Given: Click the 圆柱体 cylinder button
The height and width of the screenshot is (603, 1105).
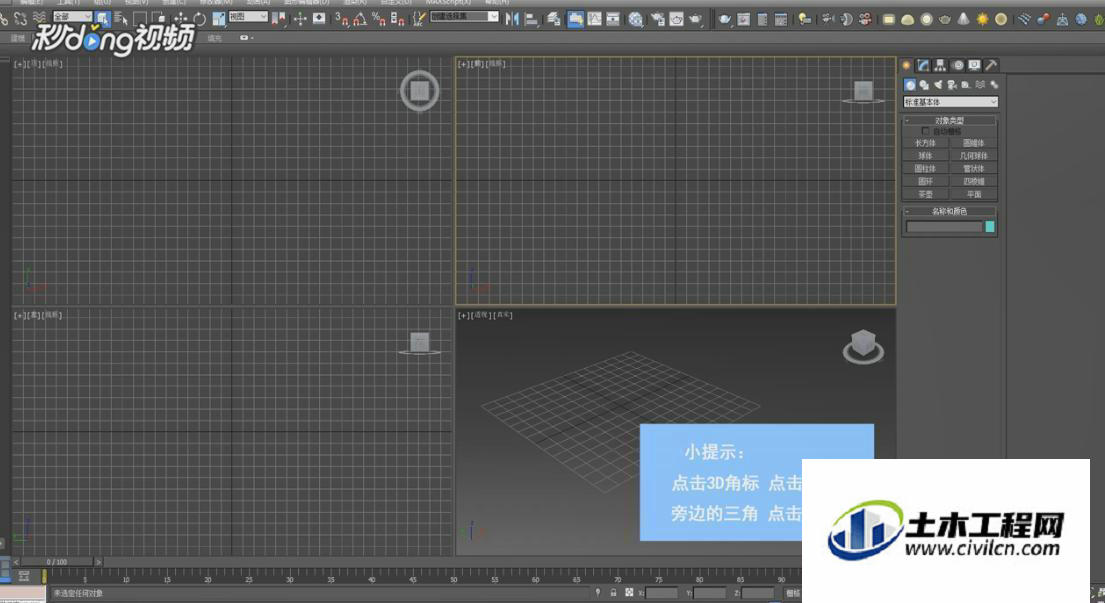Looking at the screenshot, I should (925, 168).
